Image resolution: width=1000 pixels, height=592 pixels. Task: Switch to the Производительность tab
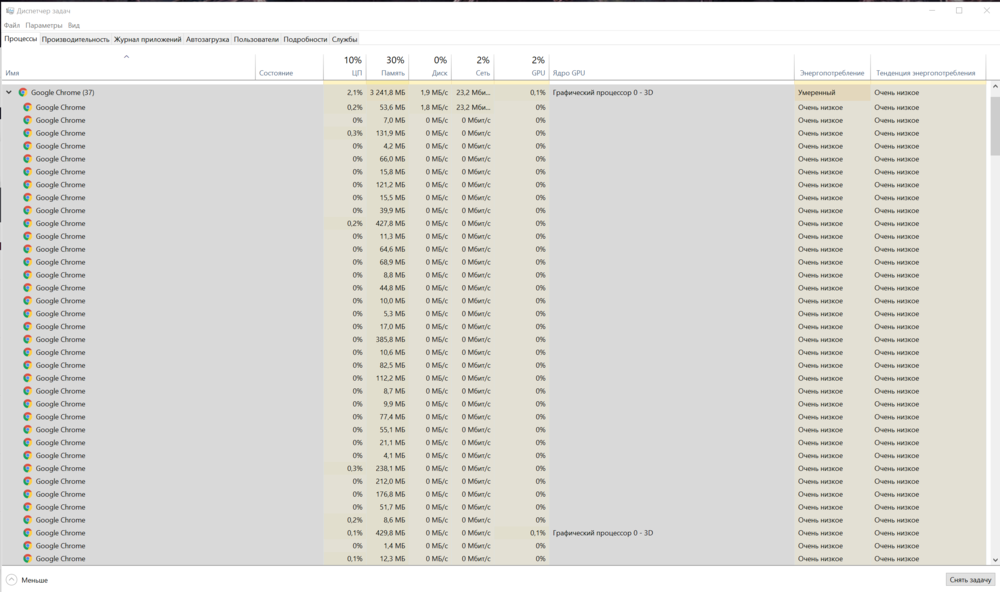[x=76, y=39]
